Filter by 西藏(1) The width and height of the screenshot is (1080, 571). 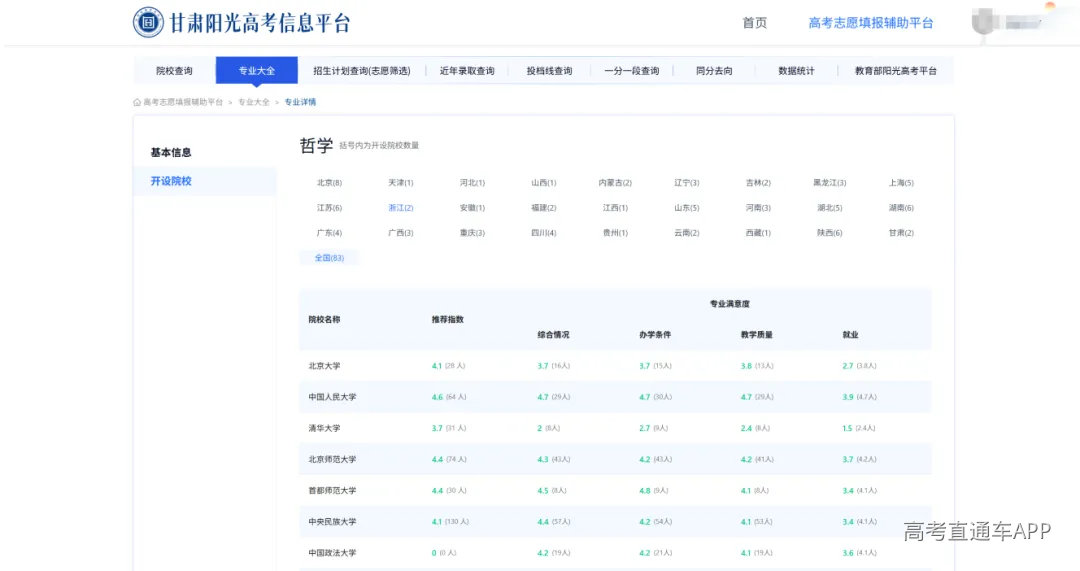pyautogui.click(x=758, y=233)
